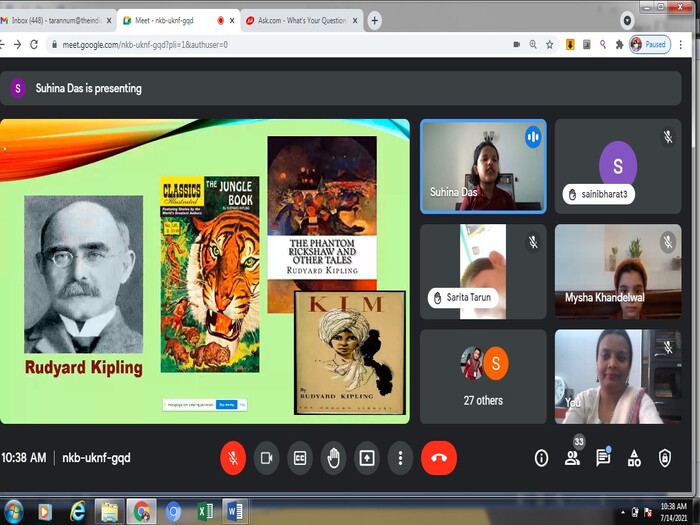700x525 pixels.
Task: Click the sainibharat3 participant tile
Action: click(618, 167)
